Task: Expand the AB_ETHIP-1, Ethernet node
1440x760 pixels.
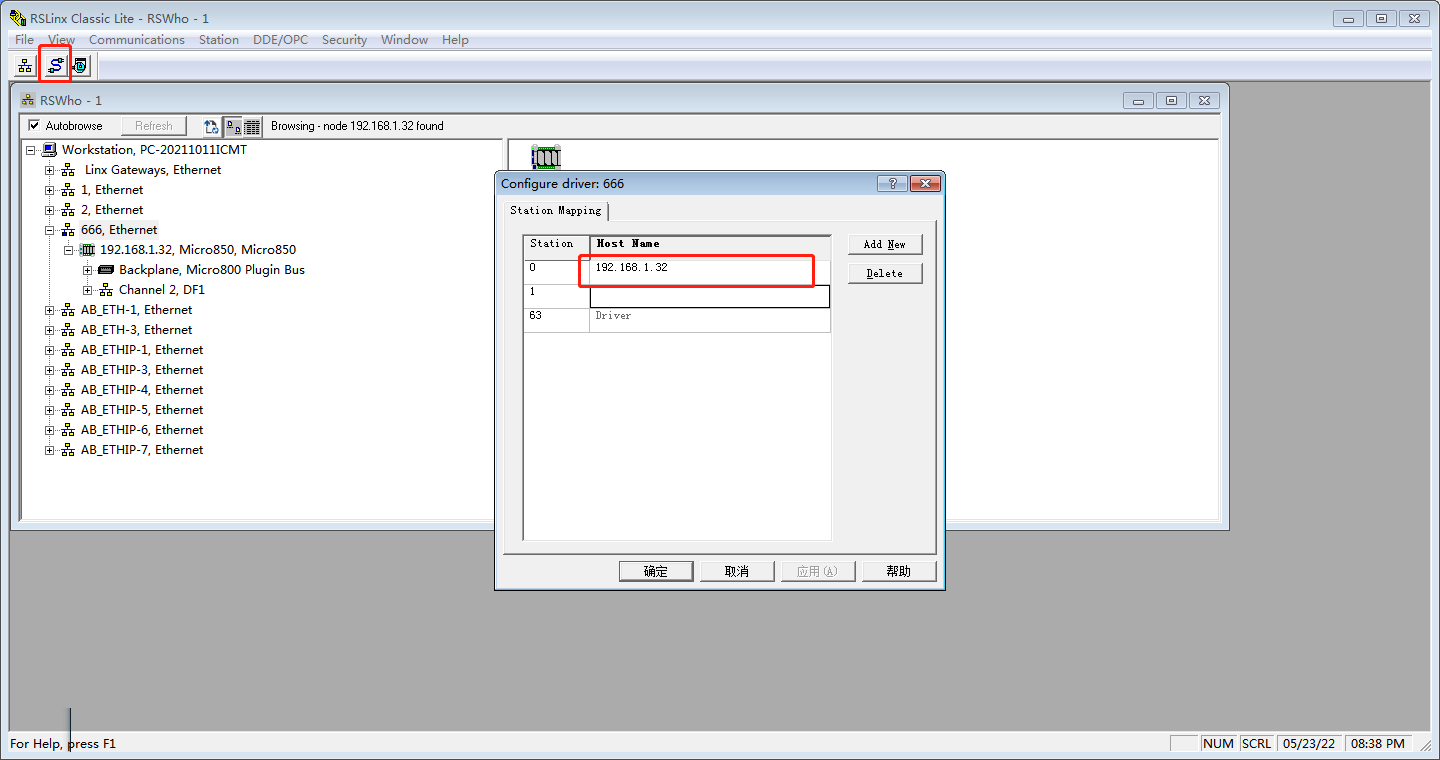Action: click(49, 350)
